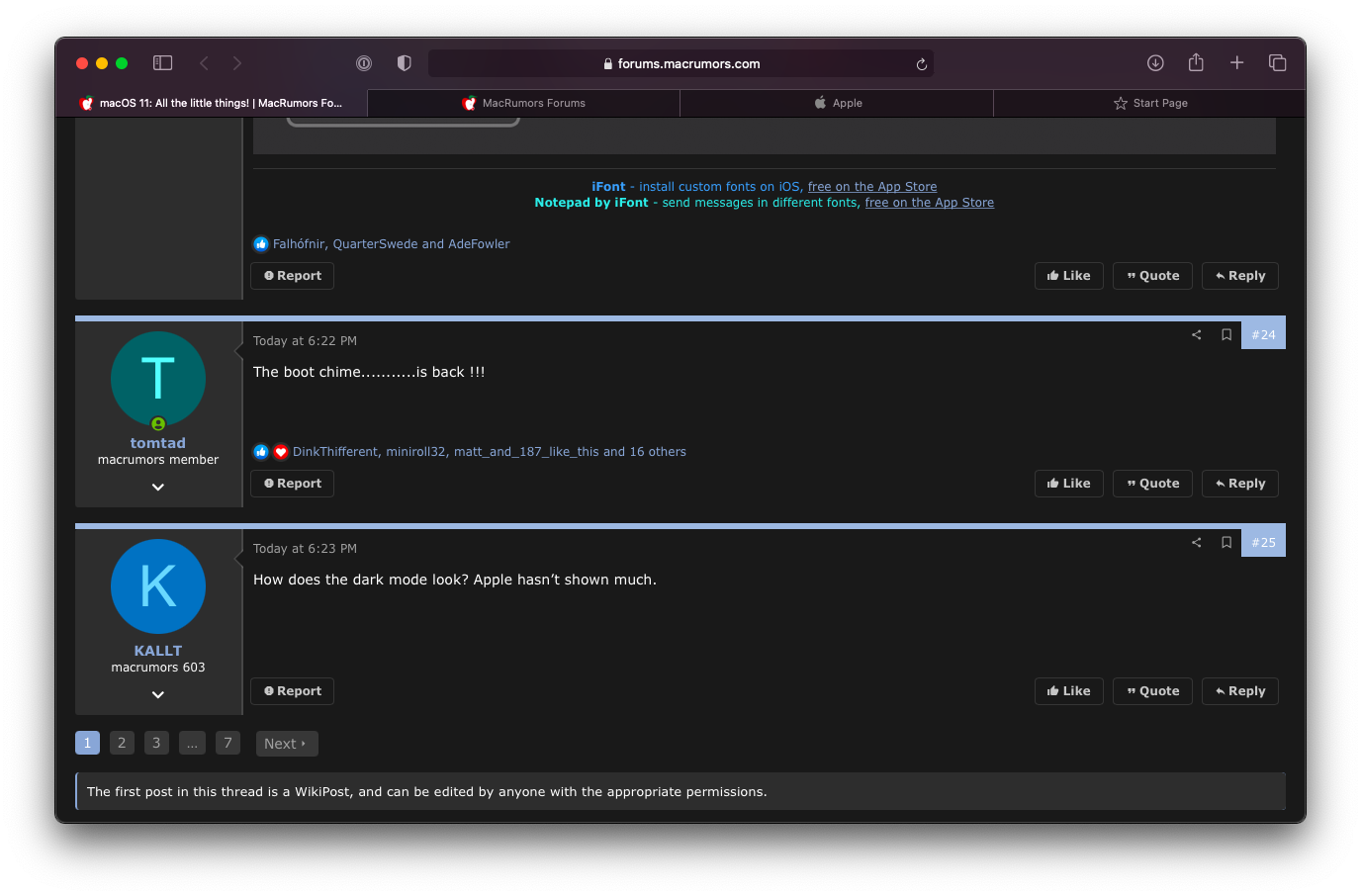Go to page 2 of thread

tap(122, 743)
